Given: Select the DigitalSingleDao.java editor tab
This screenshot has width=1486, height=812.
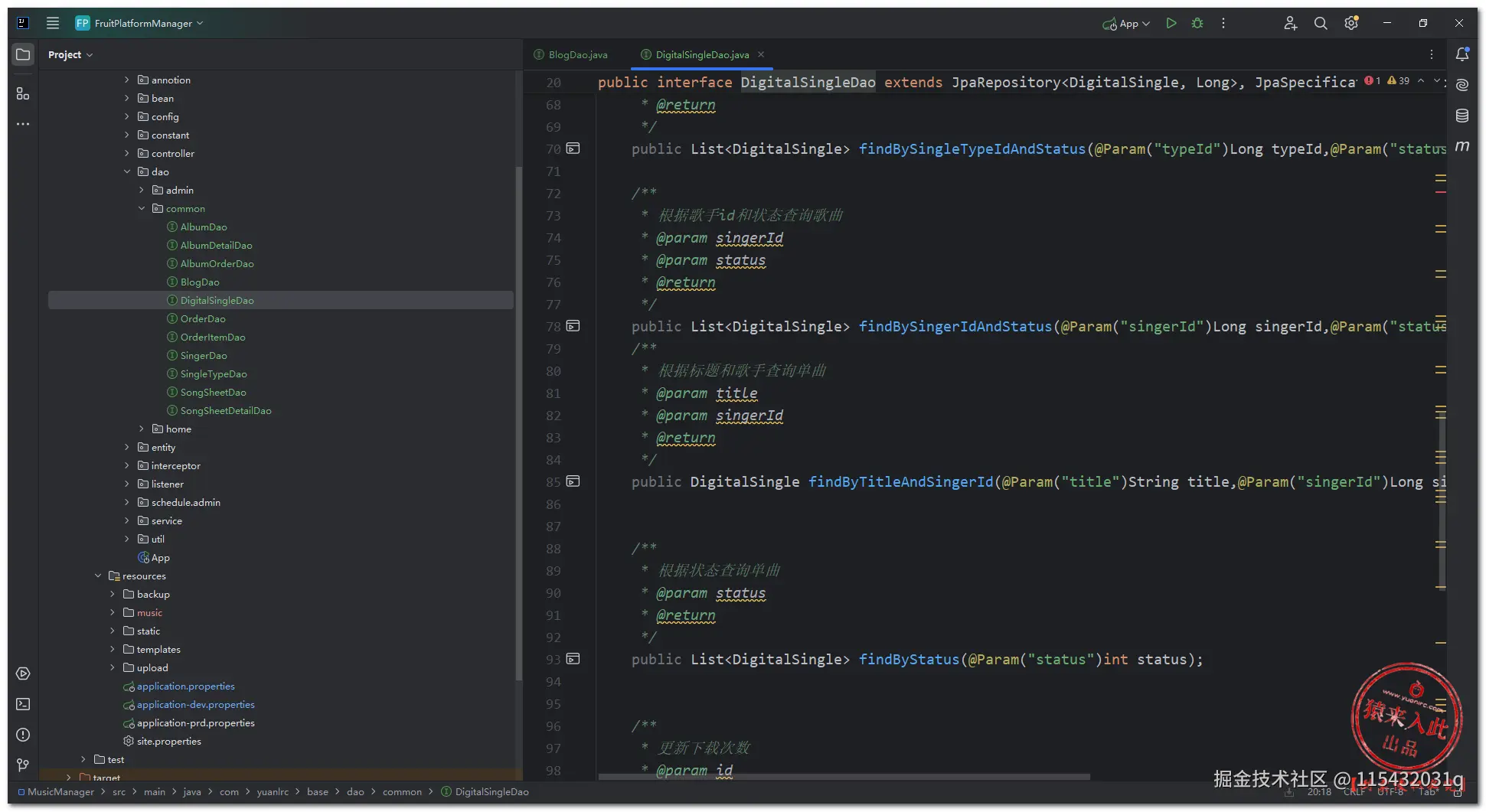Looking at the screenshot, I should [x=702, y=54].
